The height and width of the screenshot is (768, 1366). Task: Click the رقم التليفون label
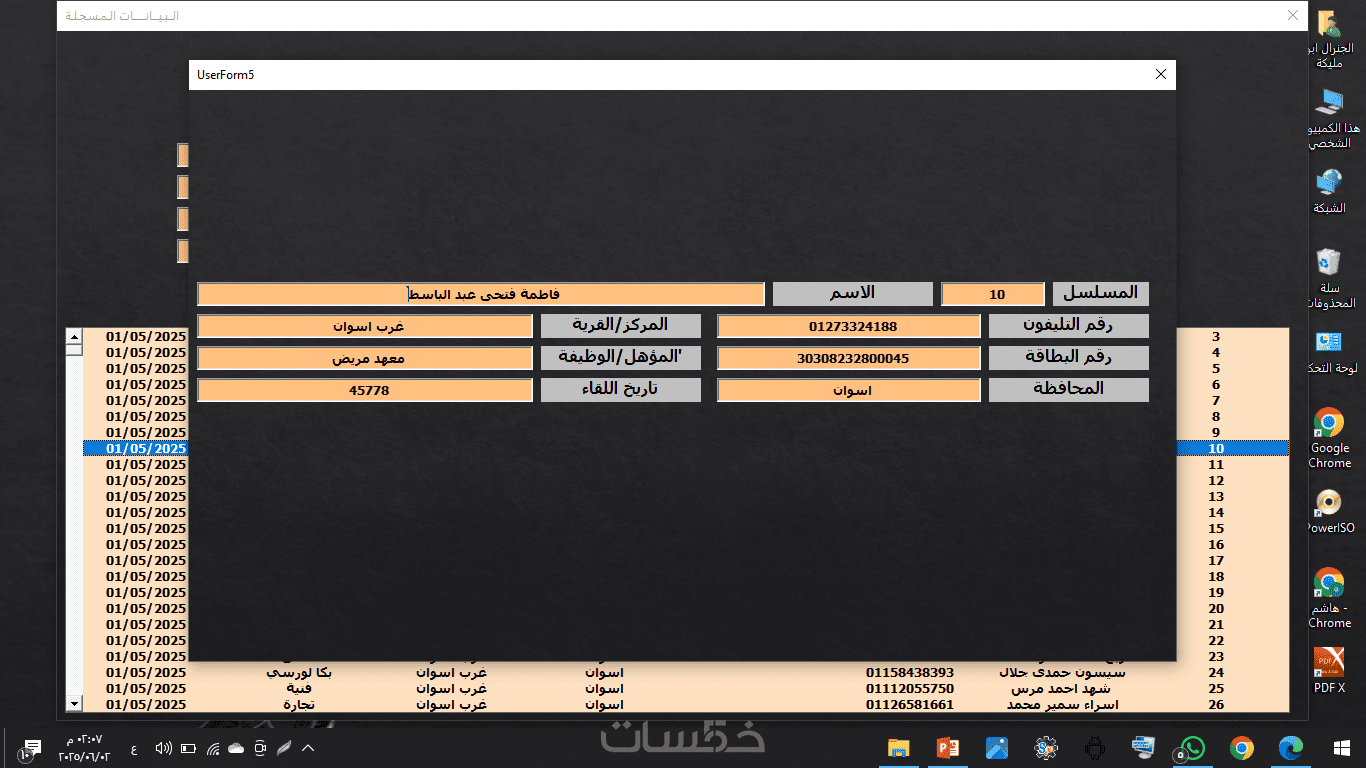1069,326
